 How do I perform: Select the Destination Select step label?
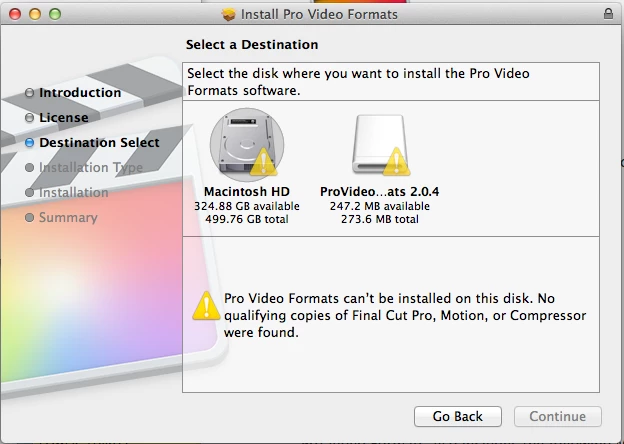click(x=99, y=143)
